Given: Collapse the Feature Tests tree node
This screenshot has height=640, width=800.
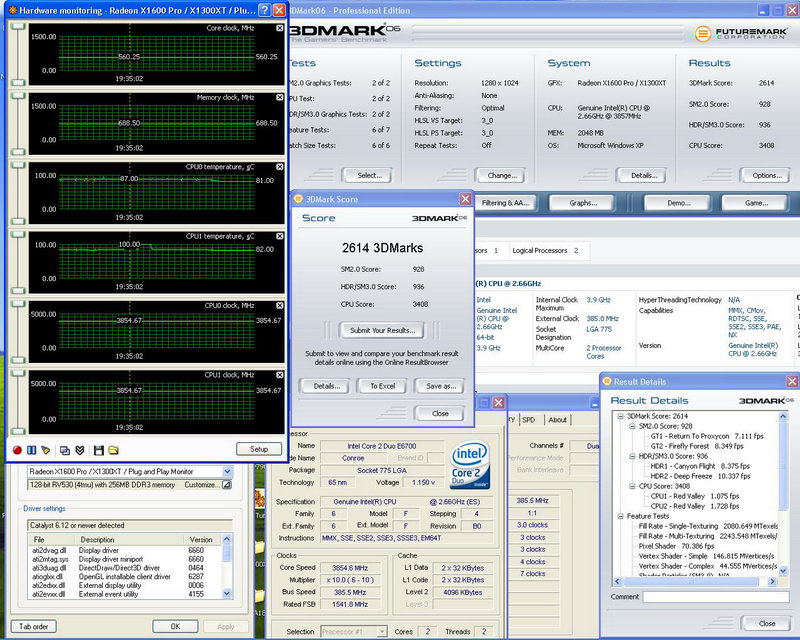Looking at the screenshot, I should (x=620, y=516).
